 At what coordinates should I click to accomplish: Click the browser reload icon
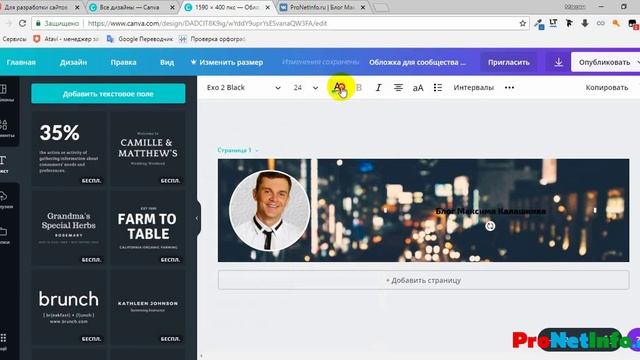pos(22,23)
